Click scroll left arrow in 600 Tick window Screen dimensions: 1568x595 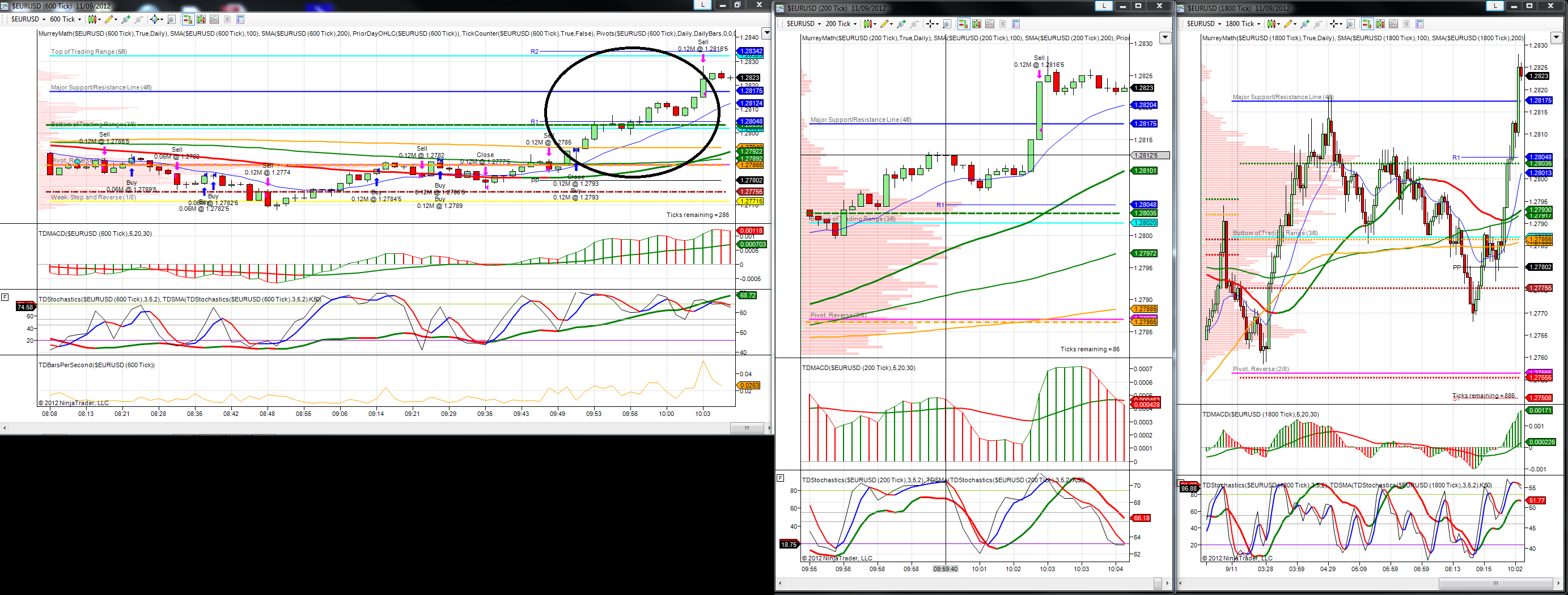tap(5, 428)
